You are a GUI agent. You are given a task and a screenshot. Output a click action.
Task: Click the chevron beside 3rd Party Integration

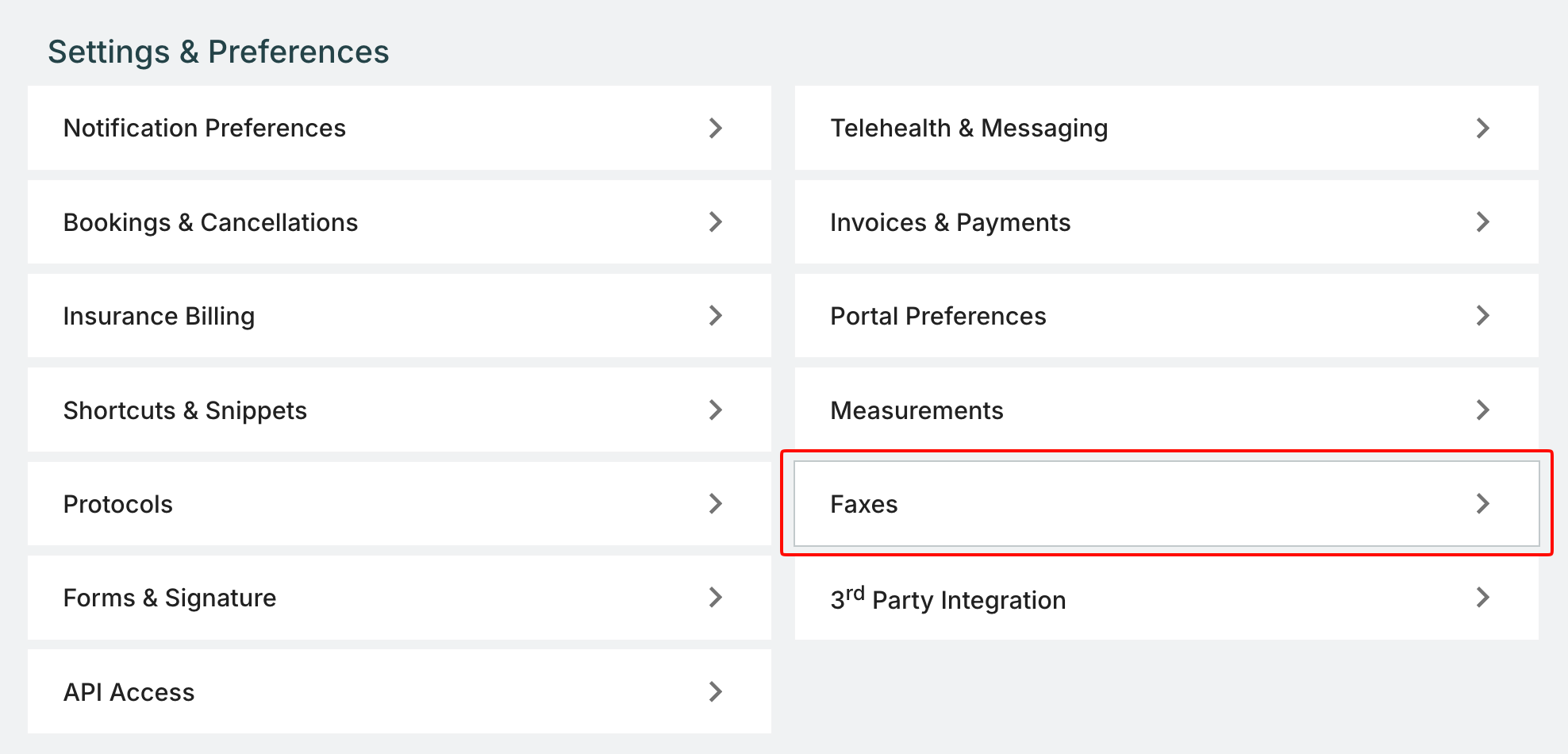pos(1482,598)
